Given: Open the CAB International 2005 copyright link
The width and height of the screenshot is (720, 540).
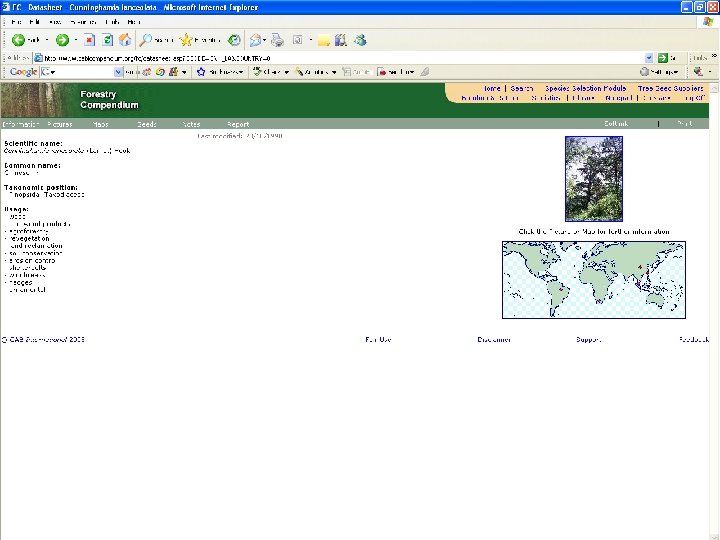Looking at the screenshot, I should pyautogui.click(x=43, y=339).
